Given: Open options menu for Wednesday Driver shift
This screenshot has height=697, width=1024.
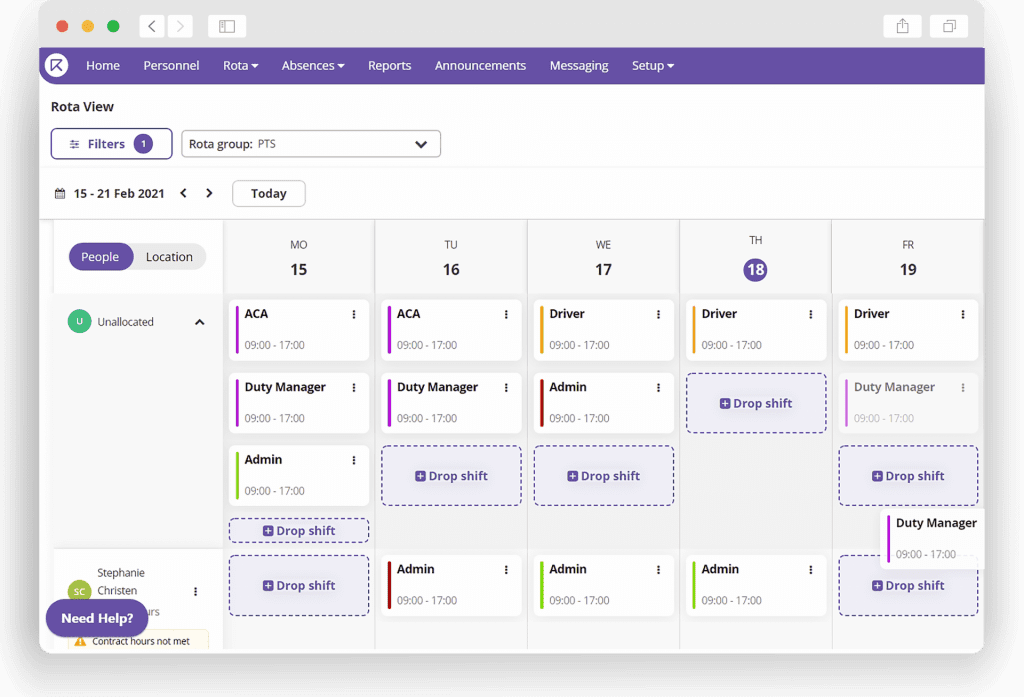Looking at the screenshot, I should click(x=658, y=315).
